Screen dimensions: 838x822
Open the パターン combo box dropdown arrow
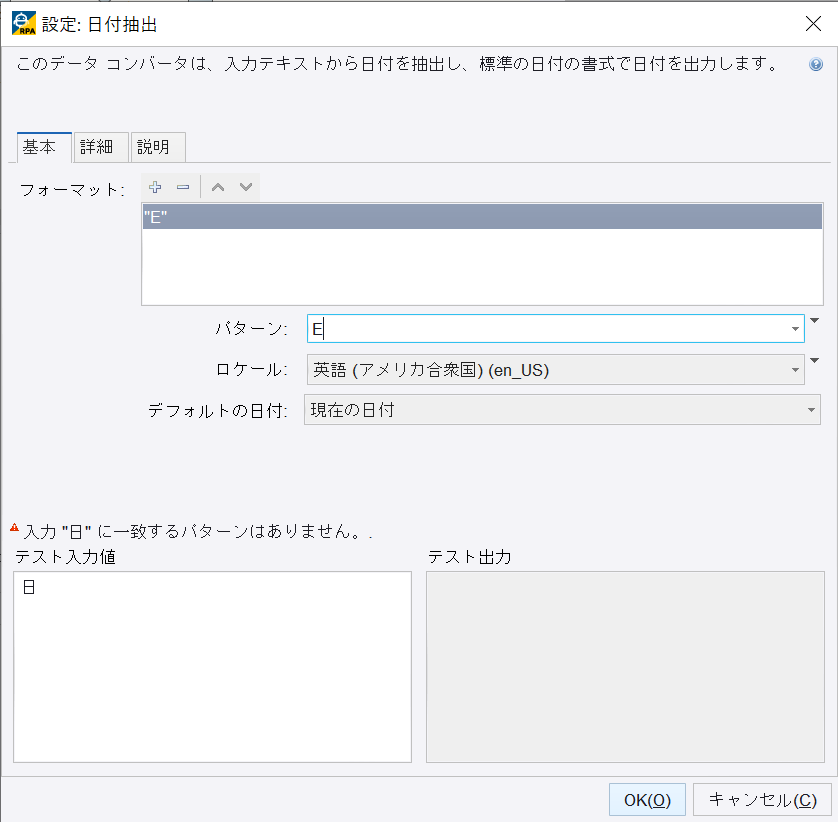[795, 329]
